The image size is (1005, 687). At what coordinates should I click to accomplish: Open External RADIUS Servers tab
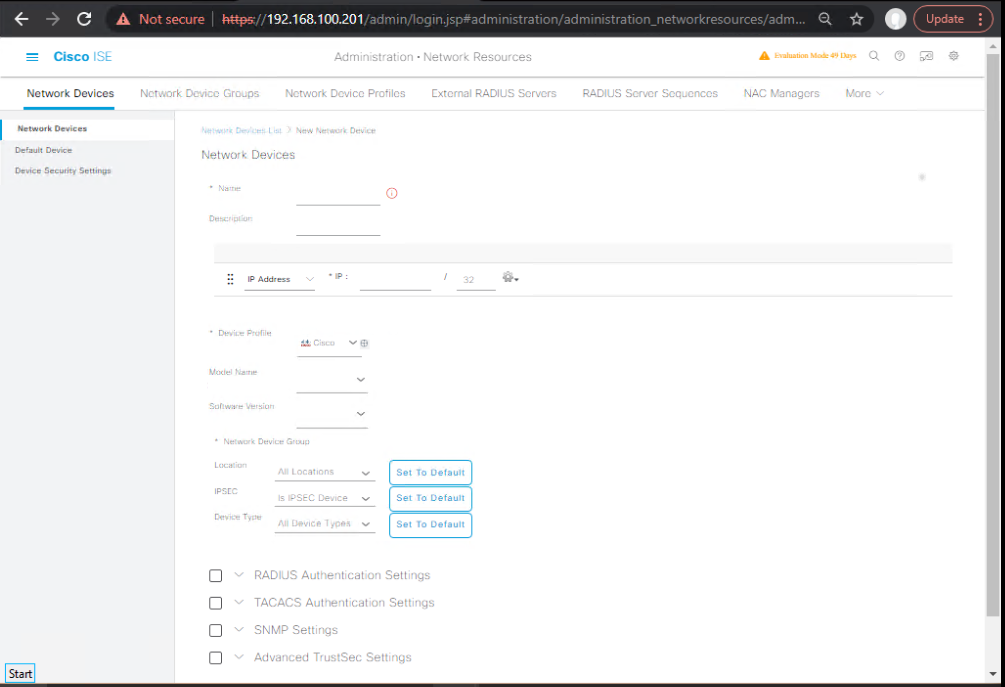click(494, 94)
